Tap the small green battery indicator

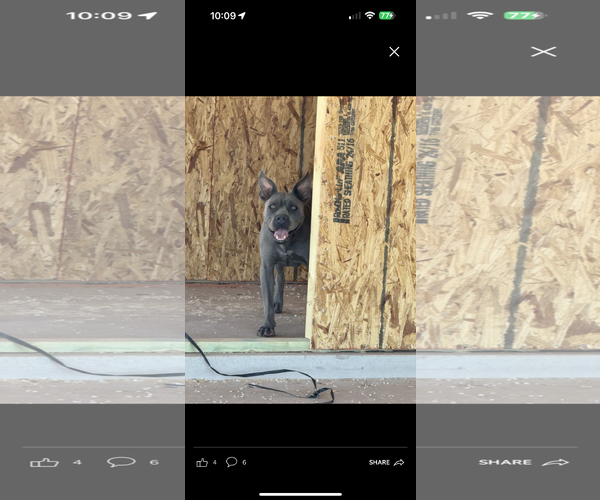pos(386,16)
